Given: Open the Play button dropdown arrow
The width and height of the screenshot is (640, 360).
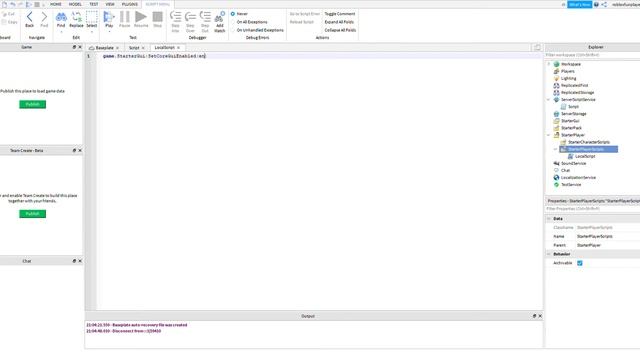Looking at the screenshot, I should [x=109, y=31].
